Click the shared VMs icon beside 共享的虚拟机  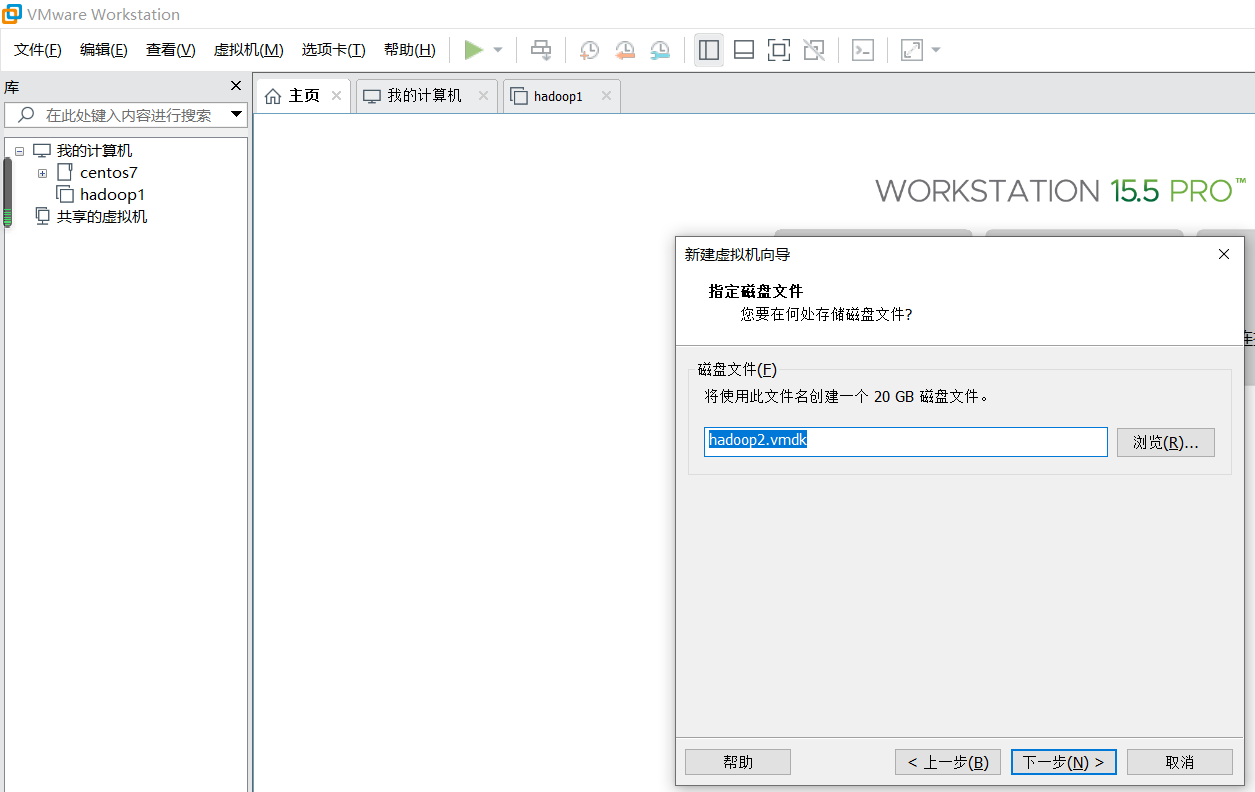click(x=42, y=216)
